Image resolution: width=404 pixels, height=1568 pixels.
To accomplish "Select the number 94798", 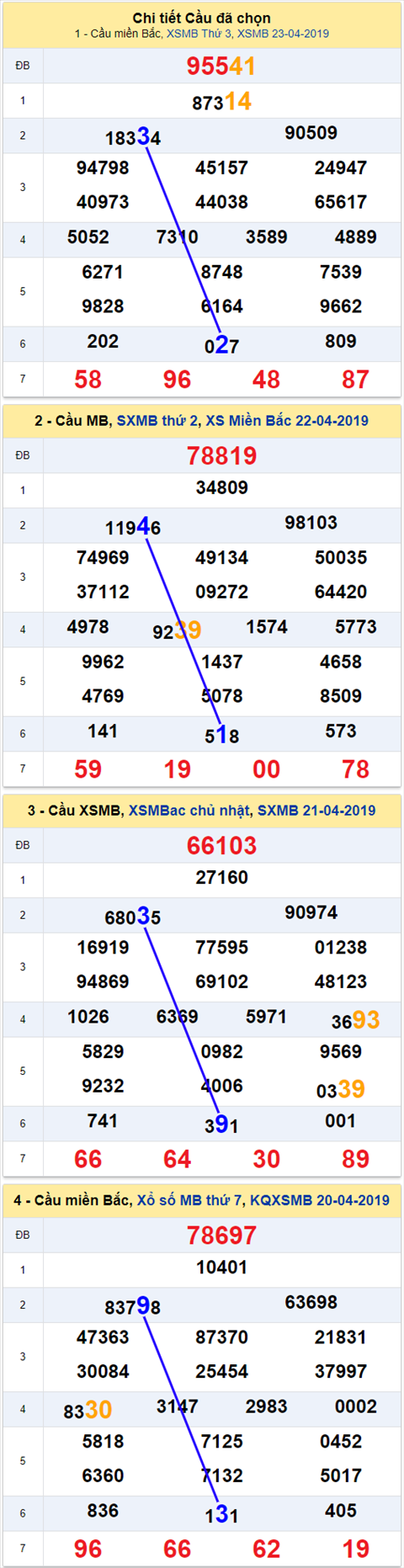I will coord(103,167).
